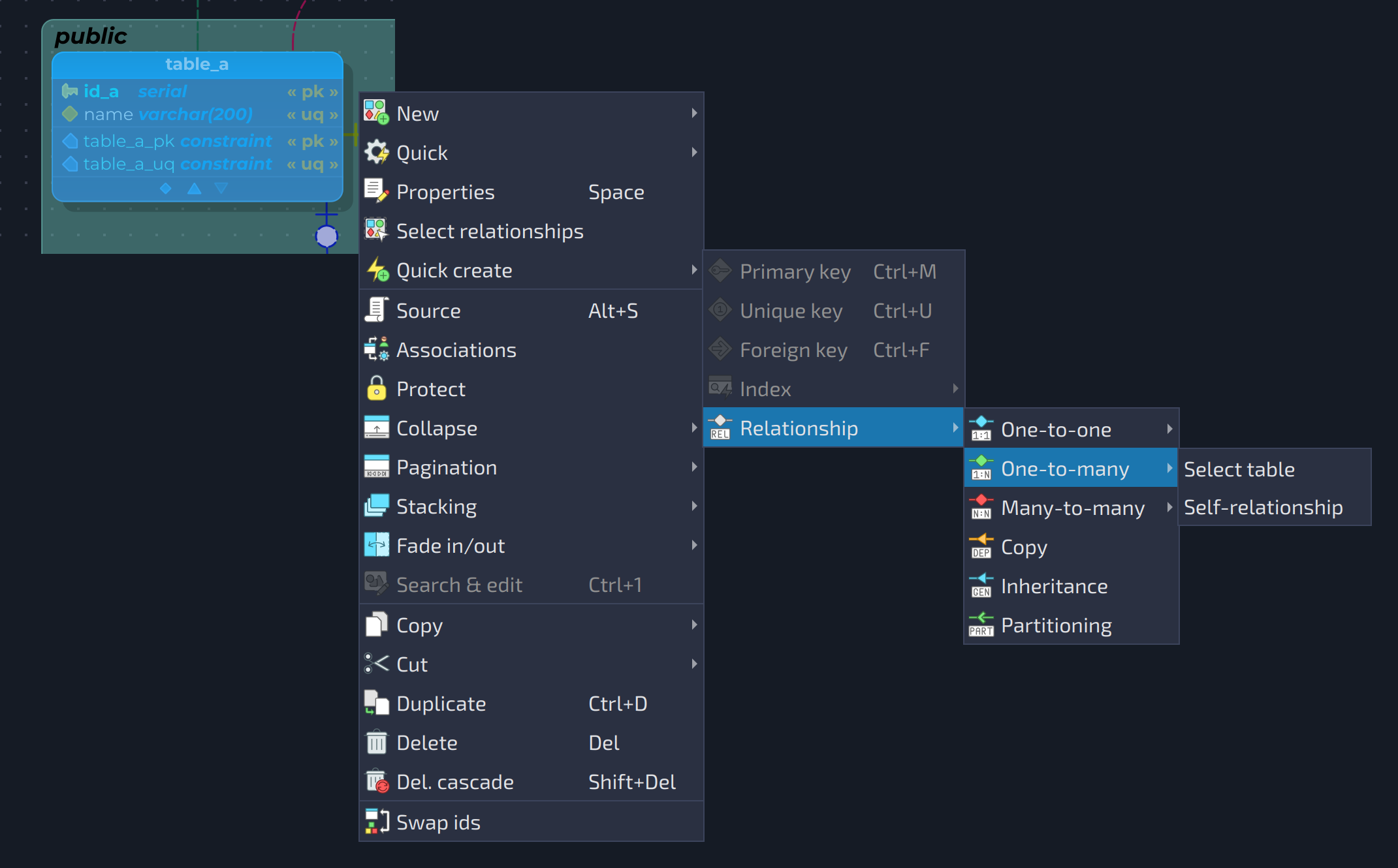
Task: Toggle table_a attributes collapse up triangle
Action: (x=194, y=189)
